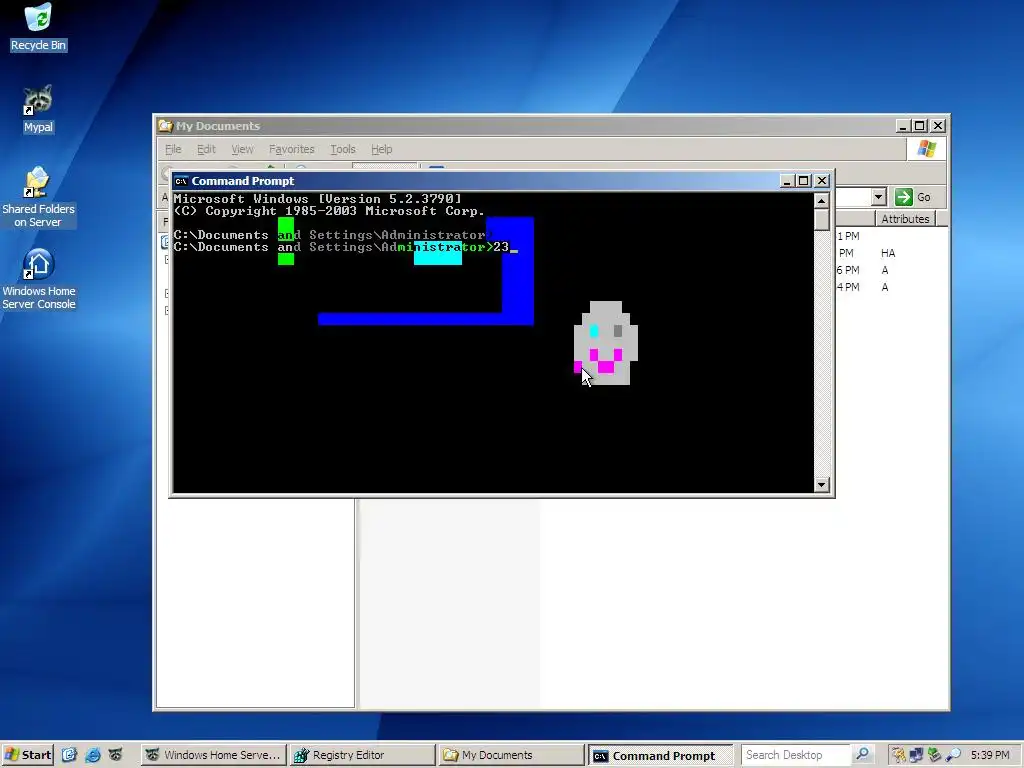
Task: Switch to My Documents taskbar button
Action: pos(511,755)
